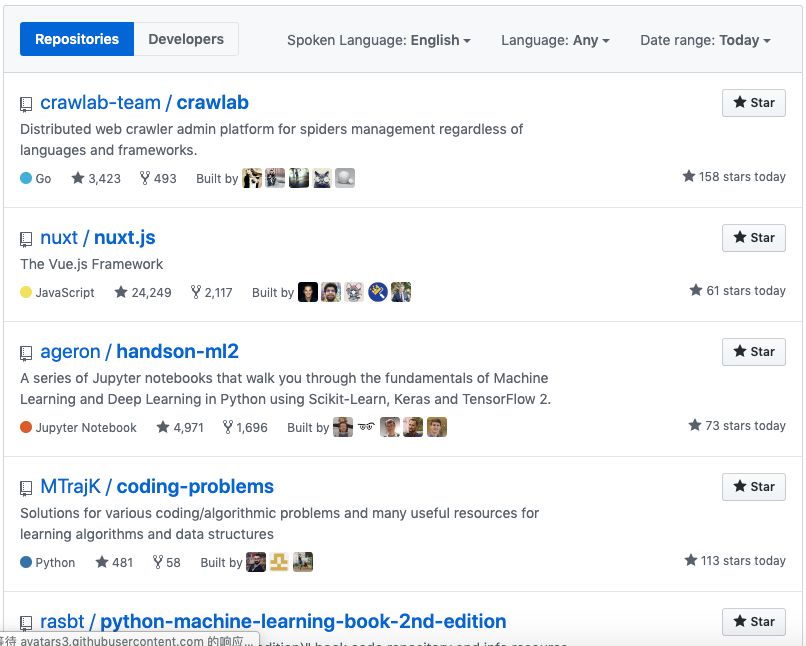Click 'The Vue.js Framework' description

[x=91, y=264]
